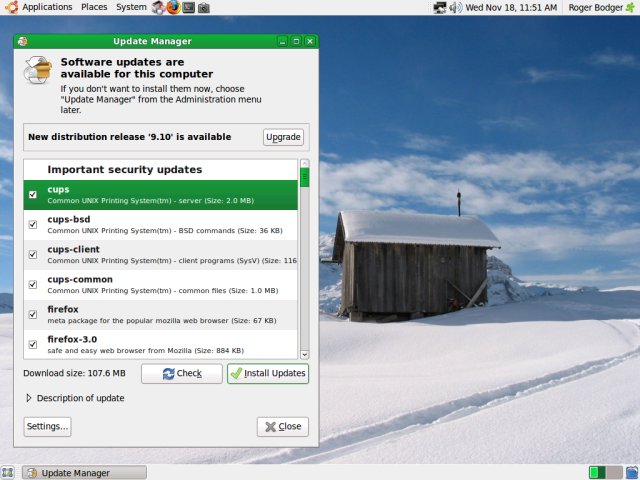Click the clock showing Wed Nov 18
Image resolution: width=640 pixels, height=480 pixels.
pos(511,7)
